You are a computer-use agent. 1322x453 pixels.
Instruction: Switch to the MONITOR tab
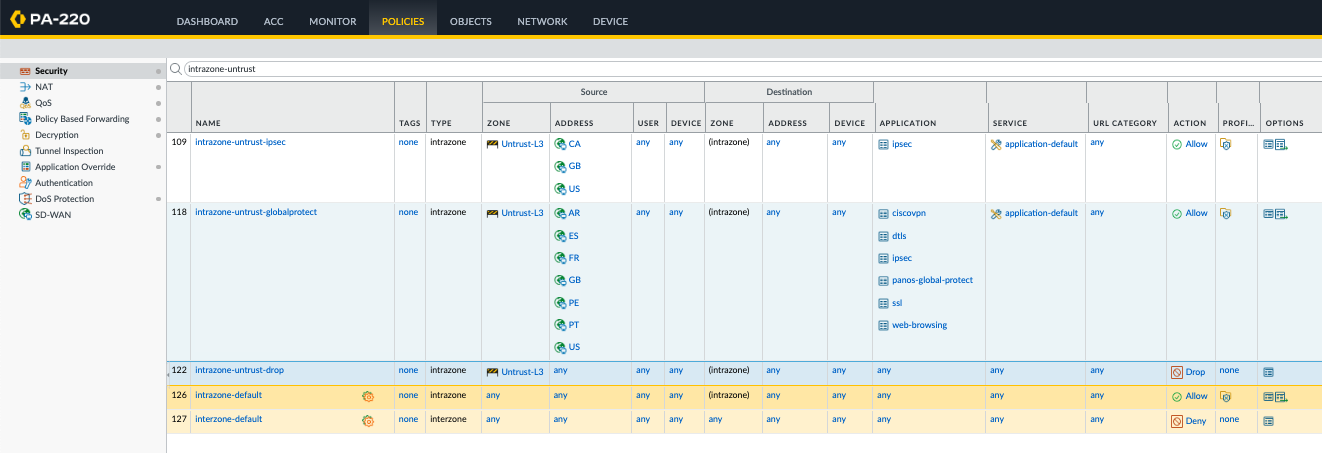point(332,21)
